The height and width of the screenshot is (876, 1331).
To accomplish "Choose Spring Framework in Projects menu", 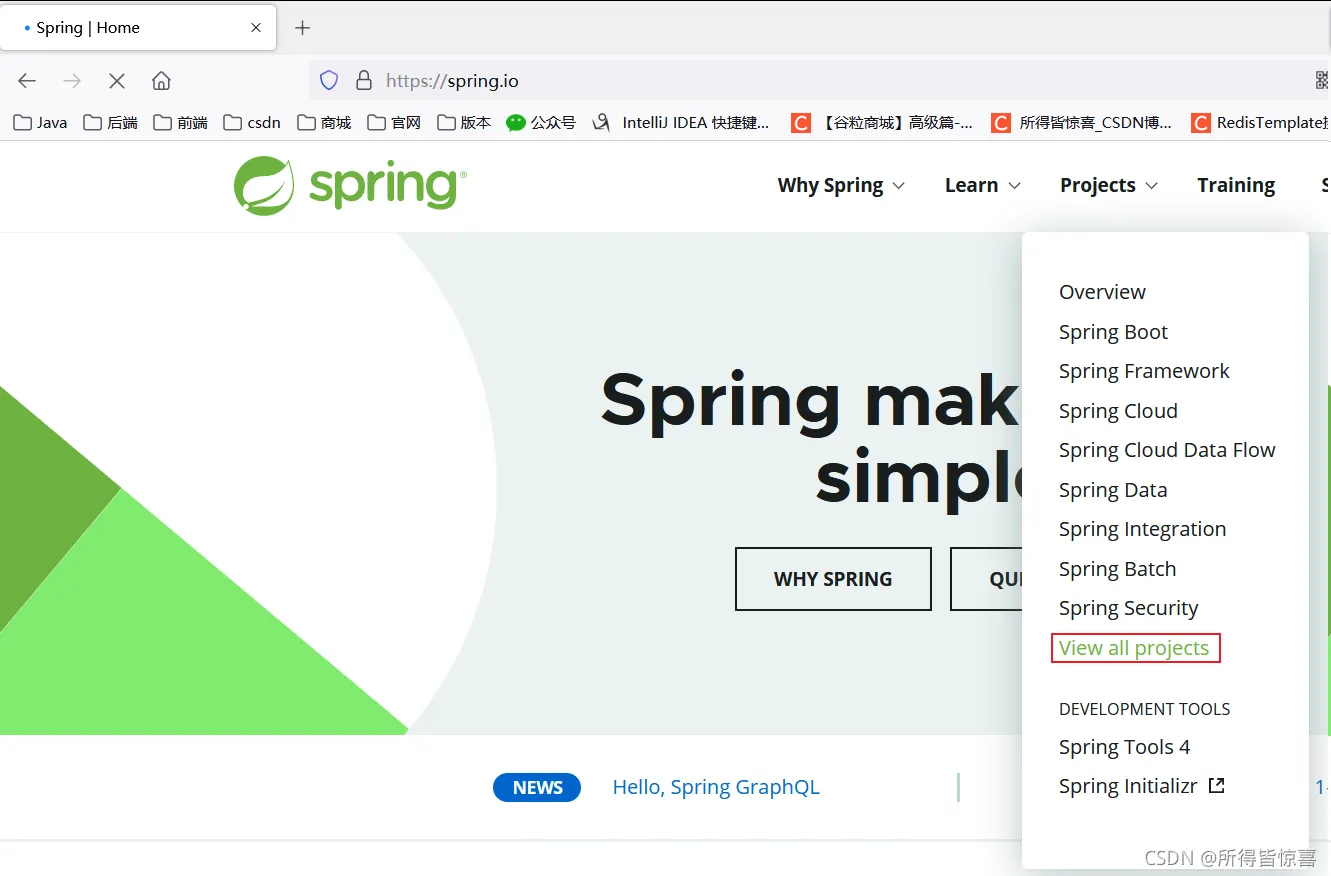I will point(1144,371).
